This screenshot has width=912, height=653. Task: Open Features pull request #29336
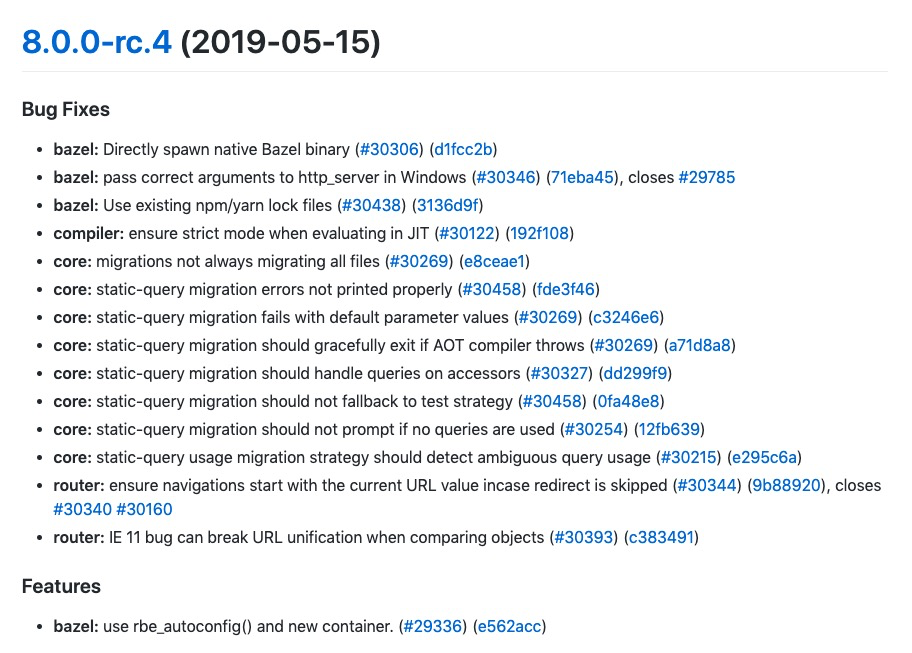(x=432, y=627)
